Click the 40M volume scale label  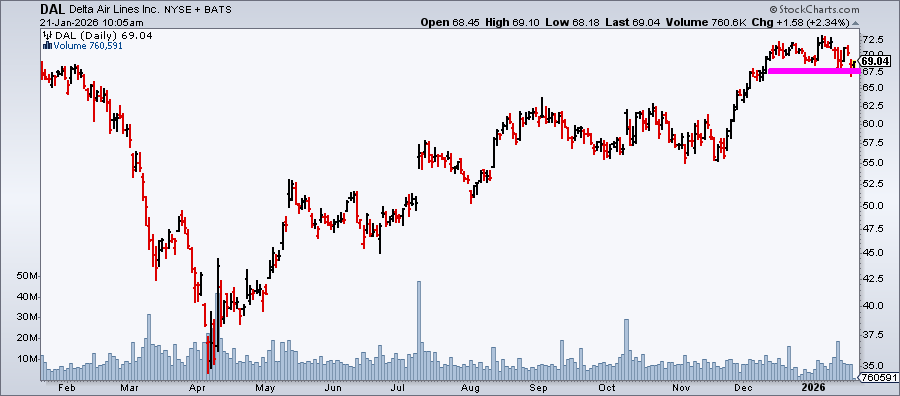[x=28, y=297]
